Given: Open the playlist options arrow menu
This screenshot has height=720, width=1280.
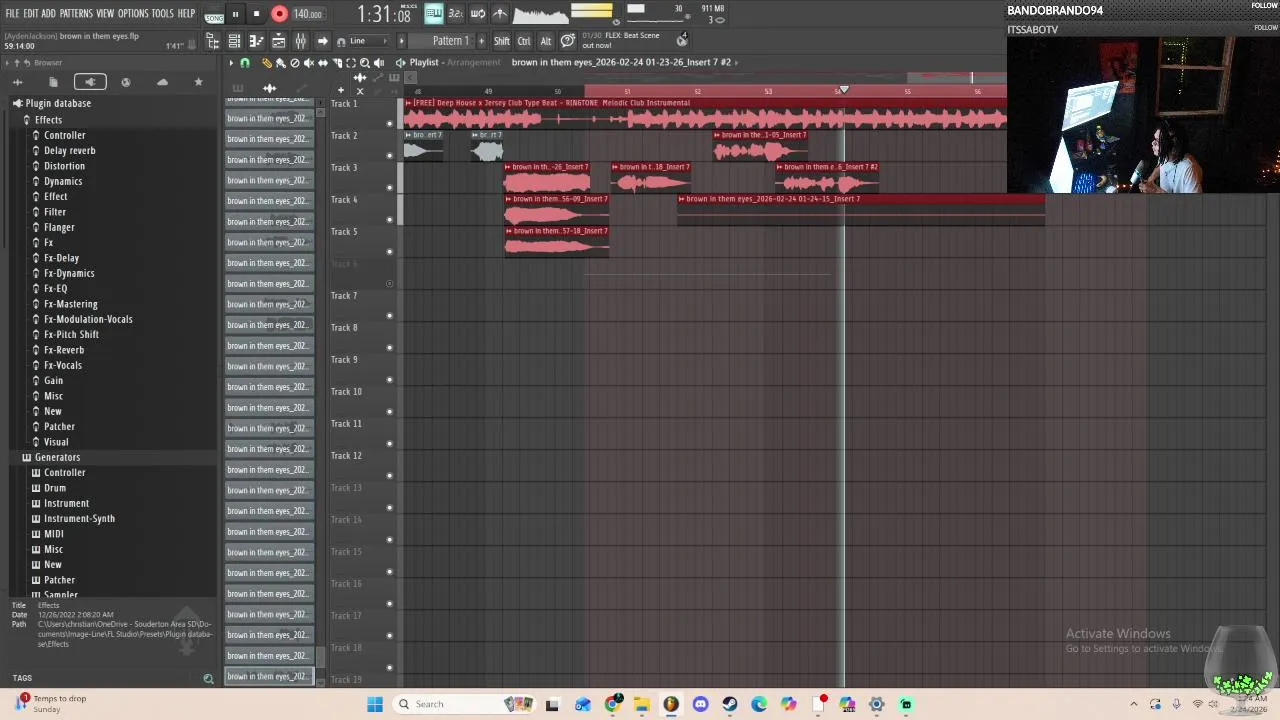Looking at the screenshot, I should coord(231,63).
